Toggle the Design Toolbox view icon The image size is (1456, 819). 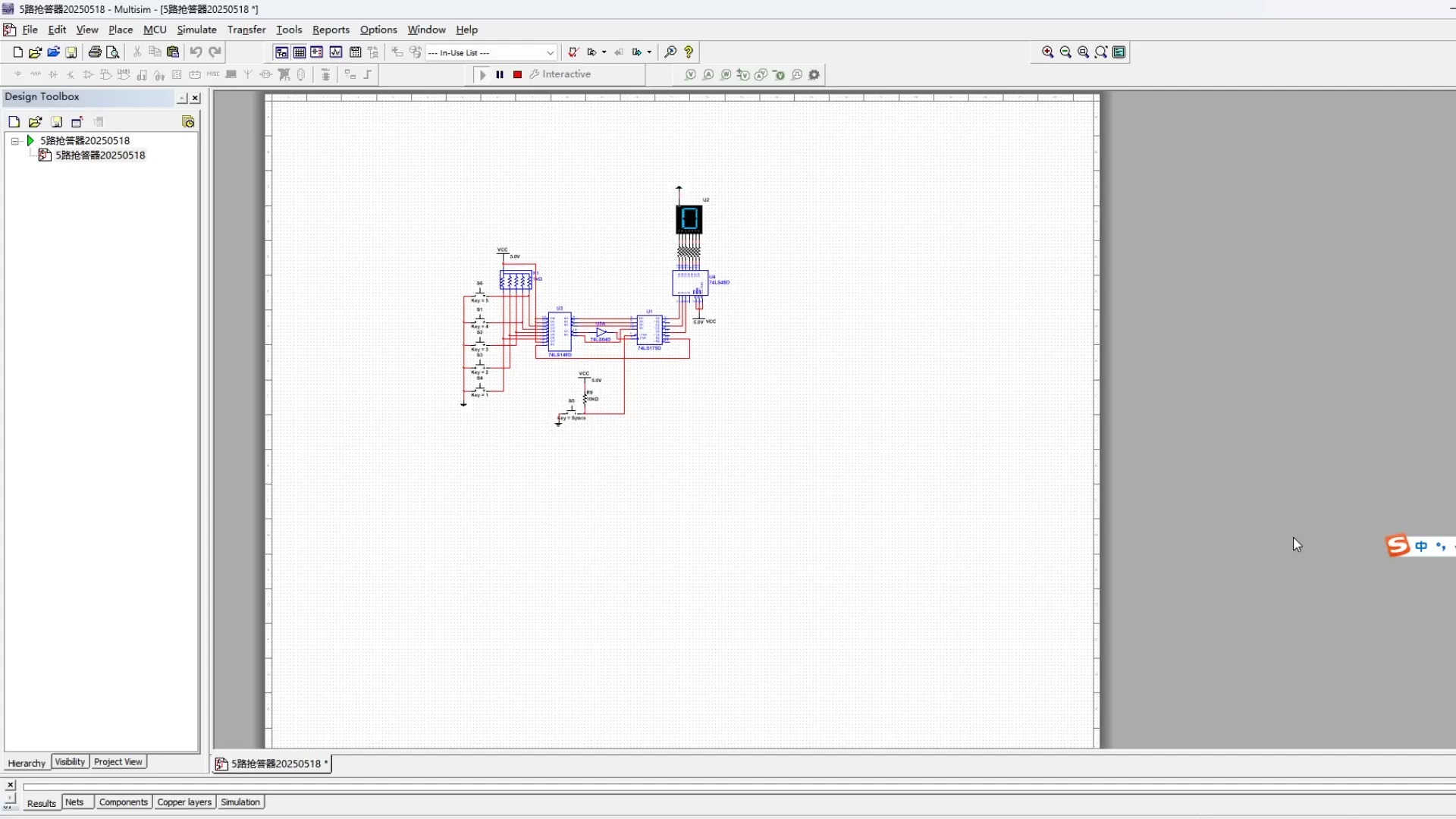coord(281,52)
